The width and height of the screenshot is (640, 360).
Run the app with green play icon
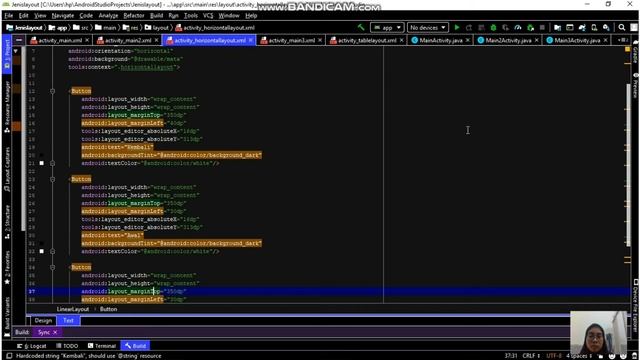(457, 27)
